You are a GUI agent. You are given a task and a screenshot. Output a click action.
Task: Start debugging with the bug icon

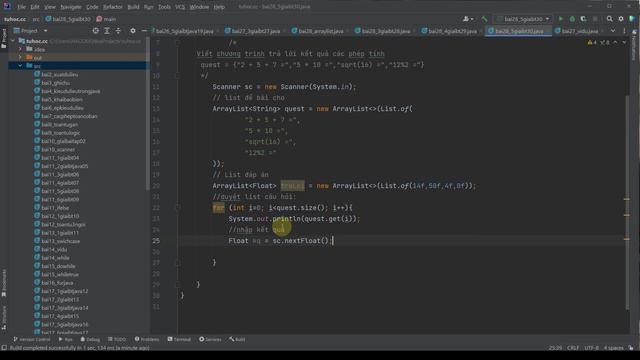572,19
